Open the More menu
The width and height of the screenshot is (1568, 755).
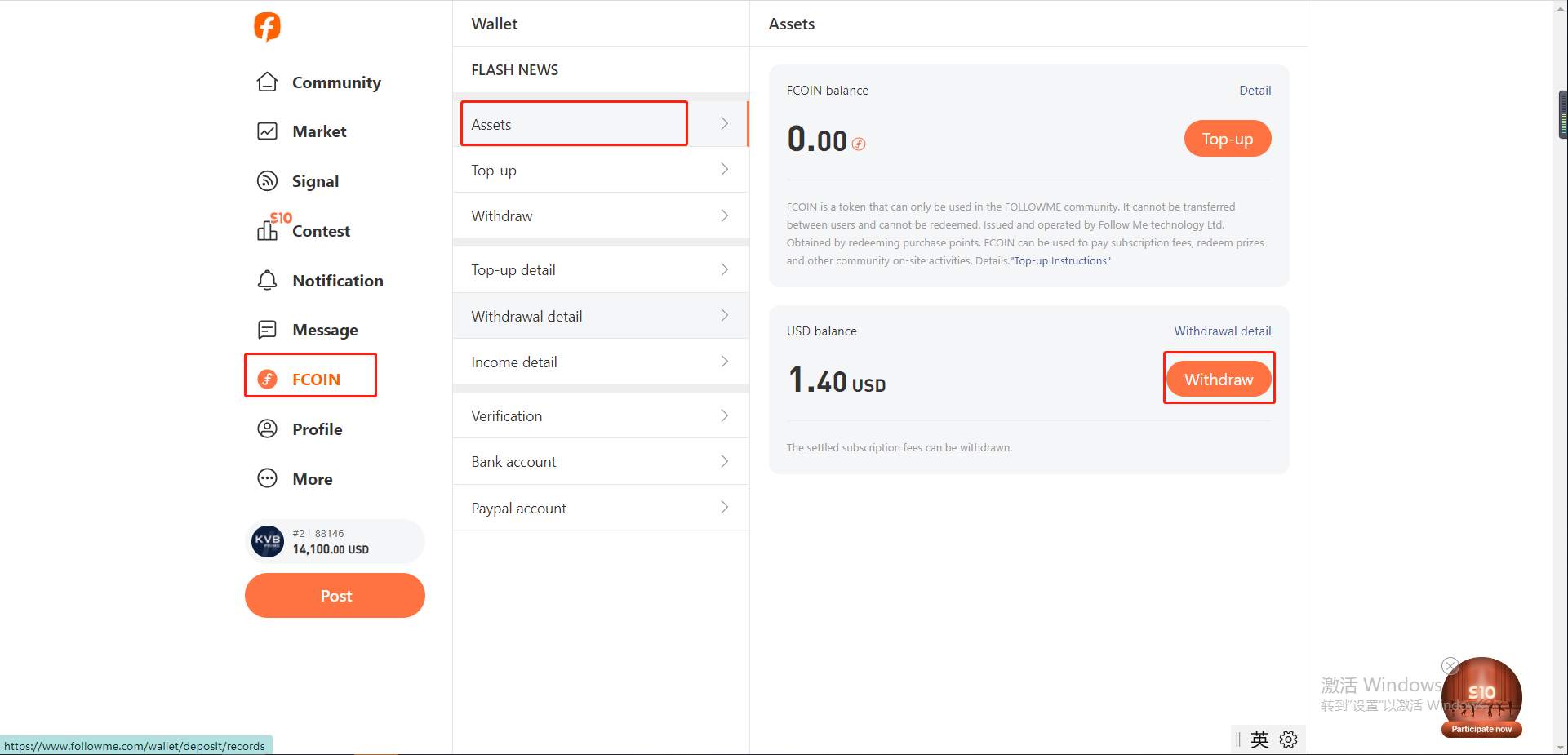click(312, 479)
